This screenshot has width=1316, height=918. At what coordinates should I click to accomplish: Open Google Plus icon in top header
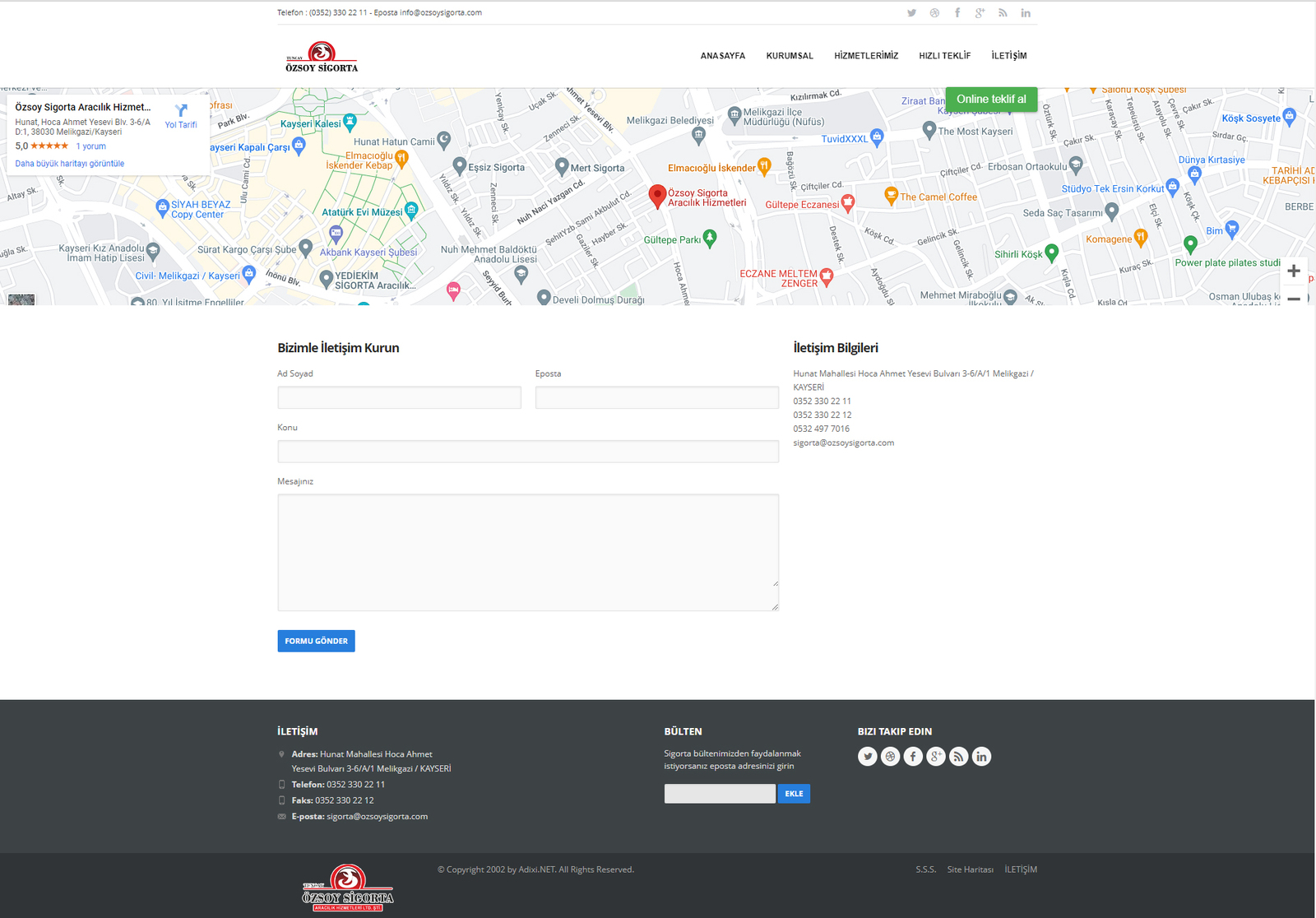coord(980,13)
